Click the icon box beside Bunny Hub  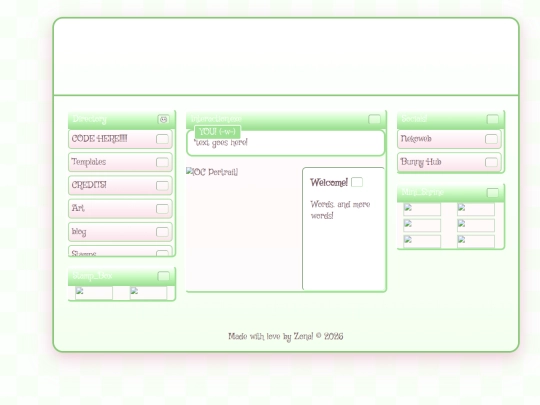(x=491, y=162)
